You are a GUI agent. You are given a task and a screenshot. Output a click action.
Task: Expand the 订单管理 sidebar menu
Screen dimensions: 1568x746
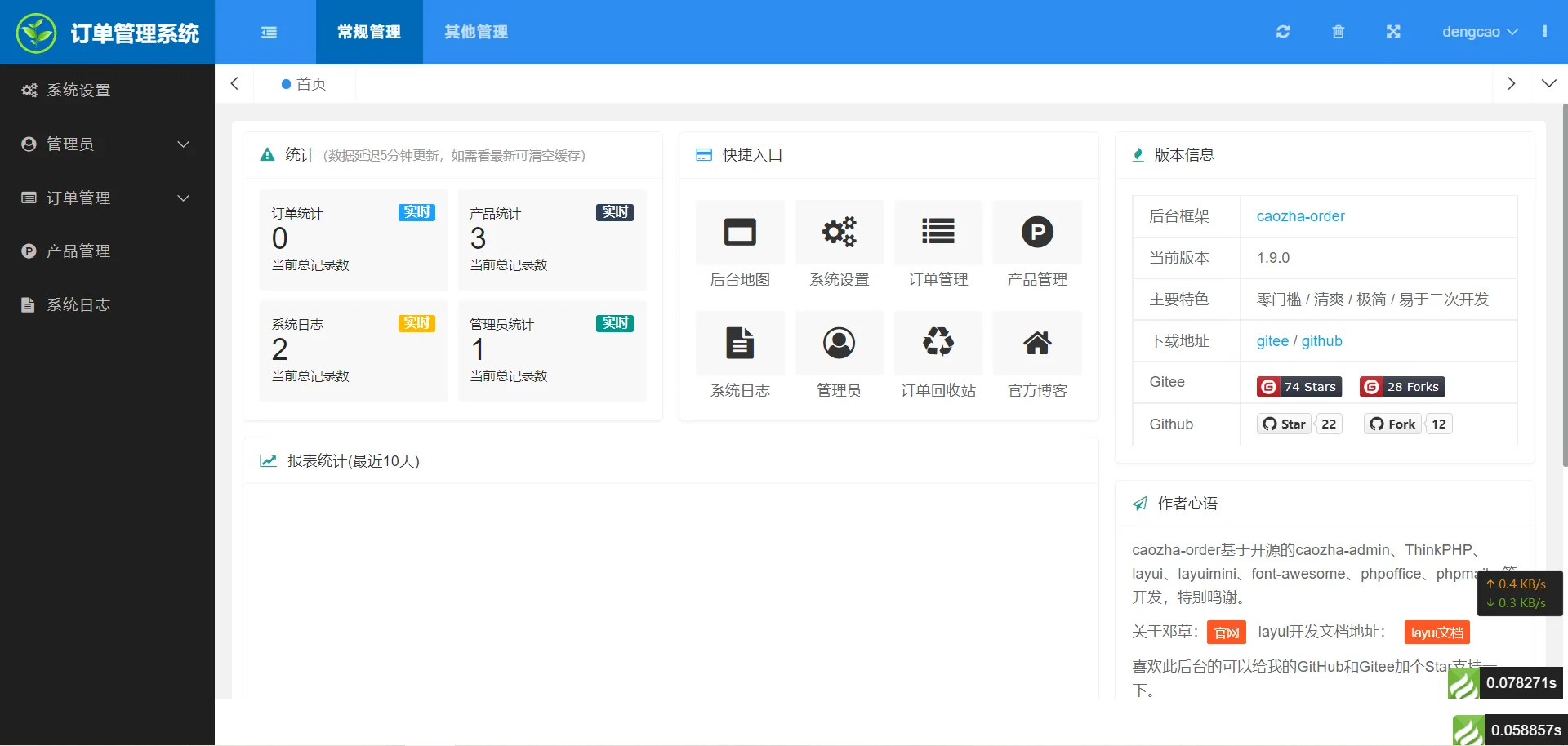point(106,198)
